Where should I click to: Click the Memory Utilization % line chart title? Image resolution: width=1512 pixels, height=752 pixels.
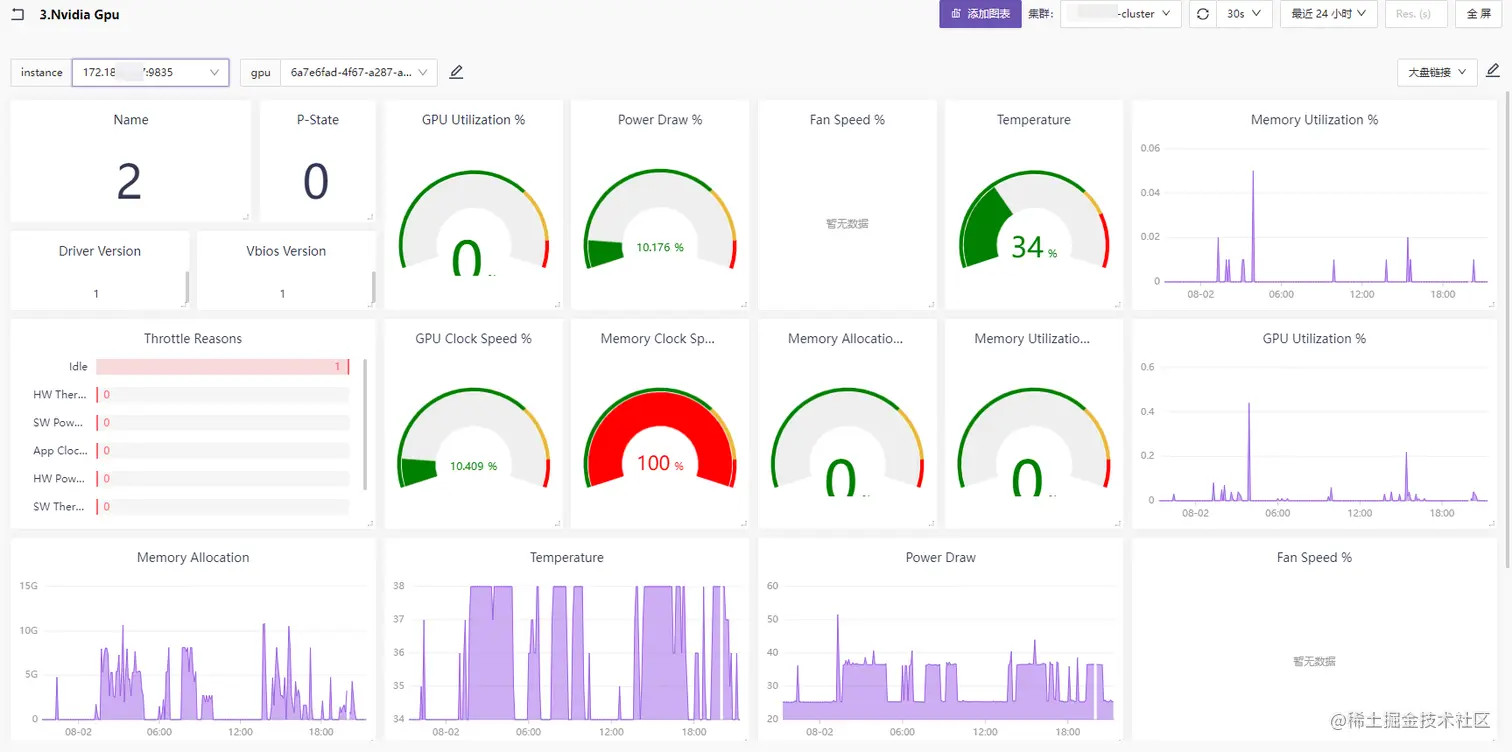1314,120
